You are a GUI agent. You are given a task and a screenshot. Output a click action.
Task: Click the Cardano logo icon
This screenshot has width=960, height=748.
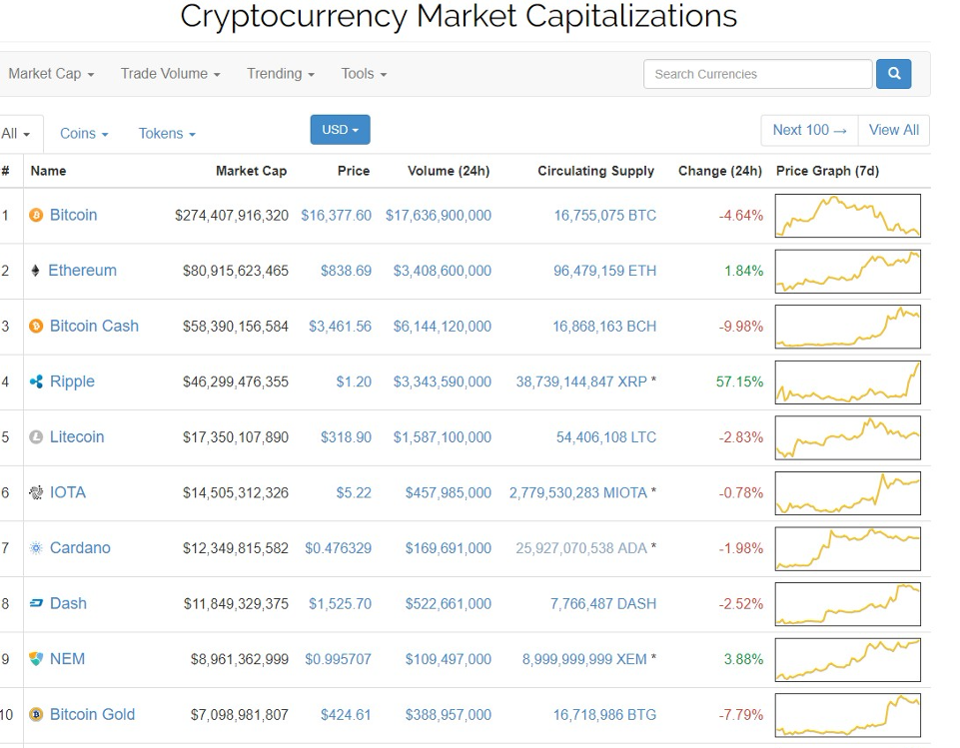37,548
